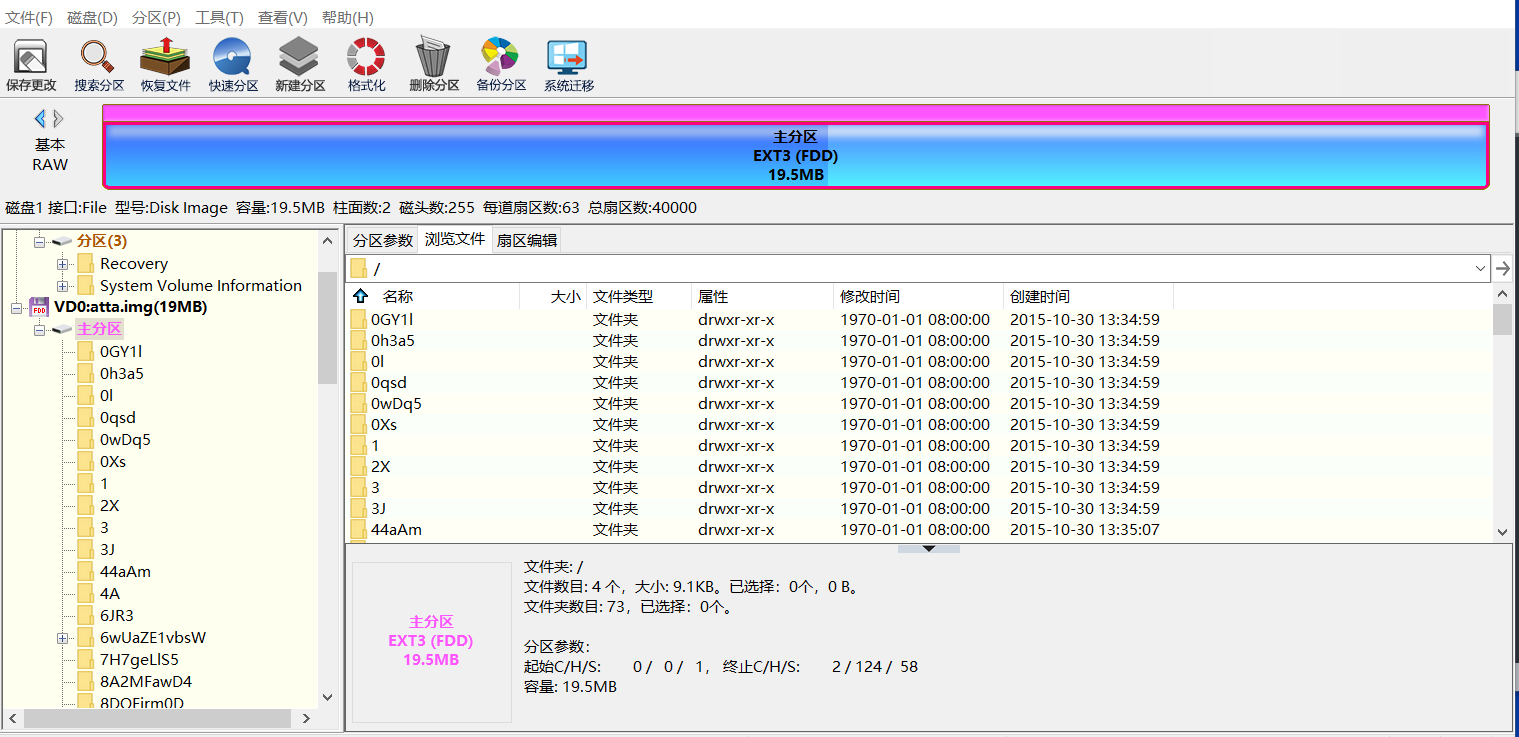Viewport: 1519px width, 737px height.
Task: Click the 主分区 EXT3 thumbnail in the details pane
Action: [x=431, y=641]
